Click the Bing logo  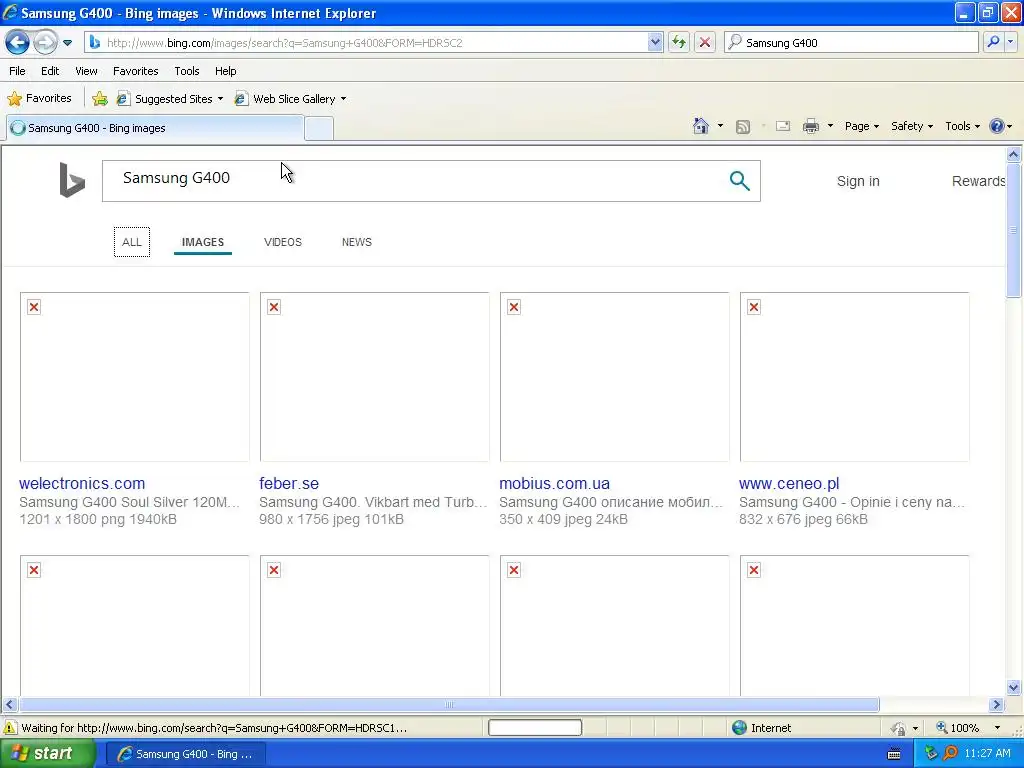72,180
